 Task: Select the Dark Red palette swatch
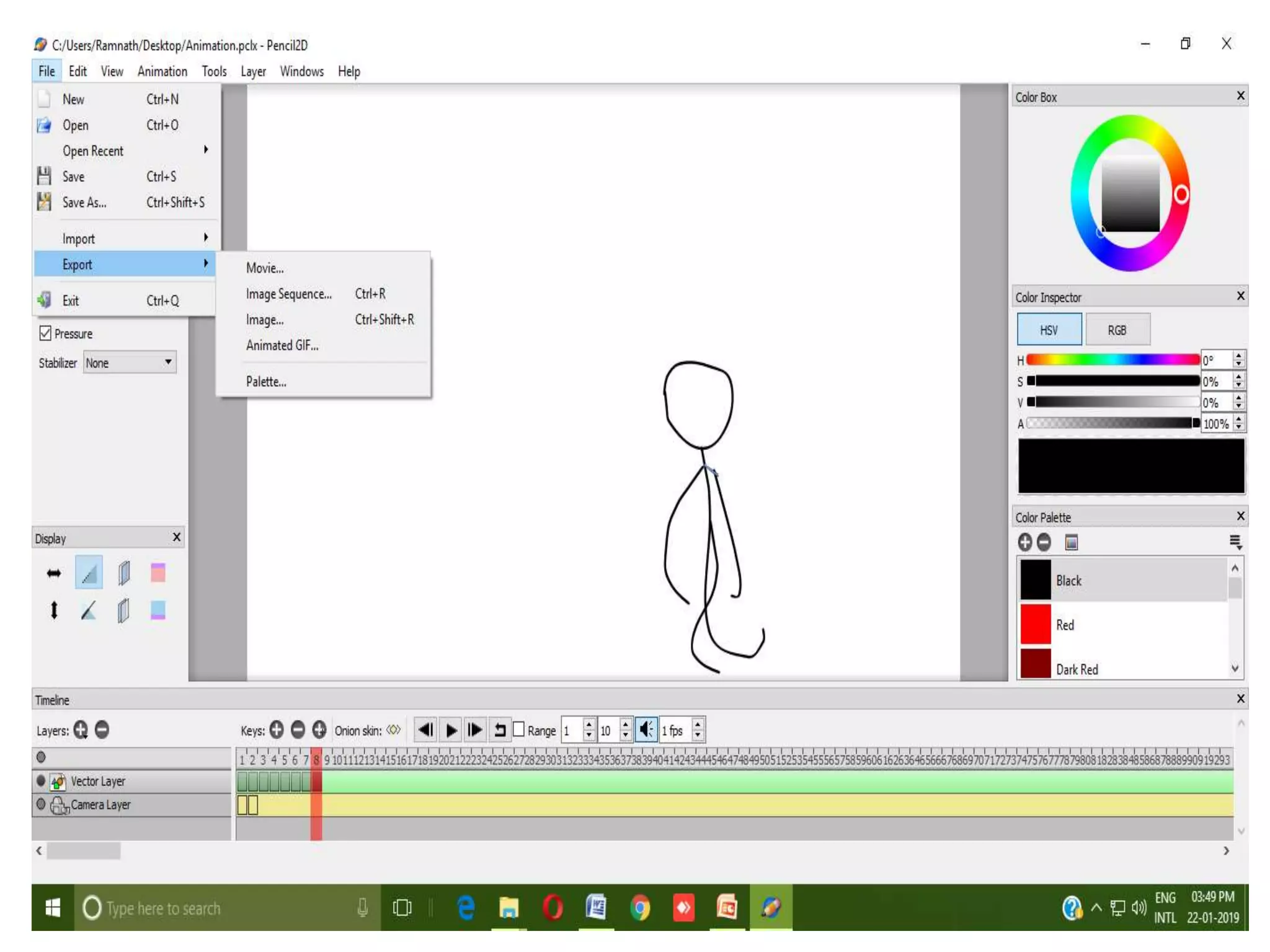(x=1036, y=664)
